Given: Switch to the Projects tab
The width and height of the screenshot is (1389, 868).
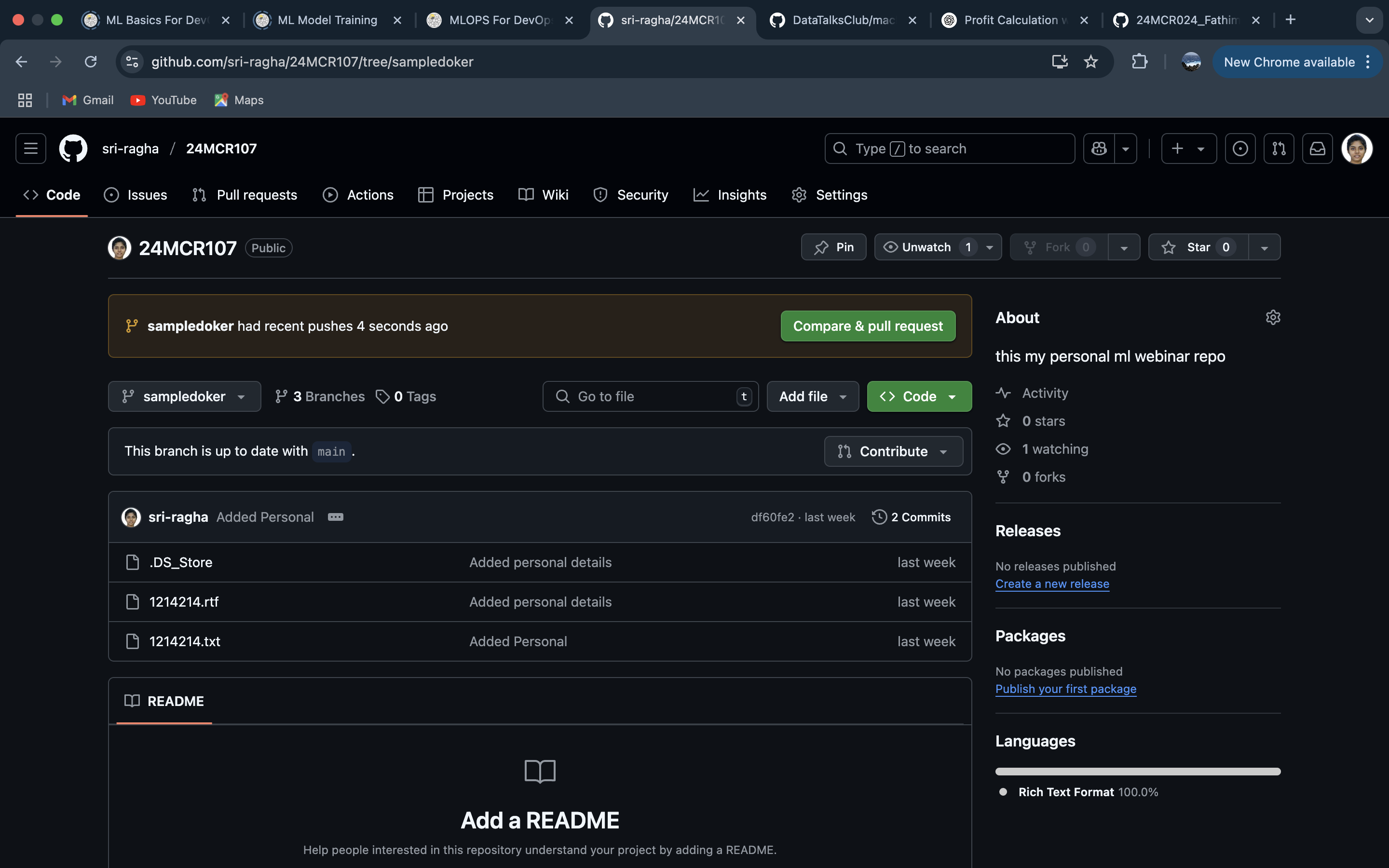Looking at the screenshot, I should pyautogui.click(x=456, y=195).
